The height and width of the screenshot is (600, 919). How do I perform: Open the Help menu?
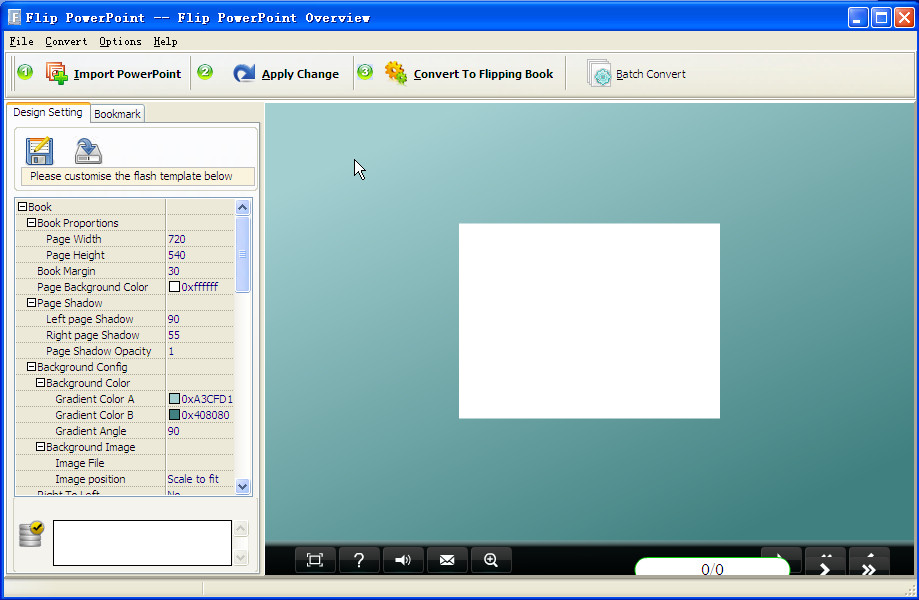point(165,42)
